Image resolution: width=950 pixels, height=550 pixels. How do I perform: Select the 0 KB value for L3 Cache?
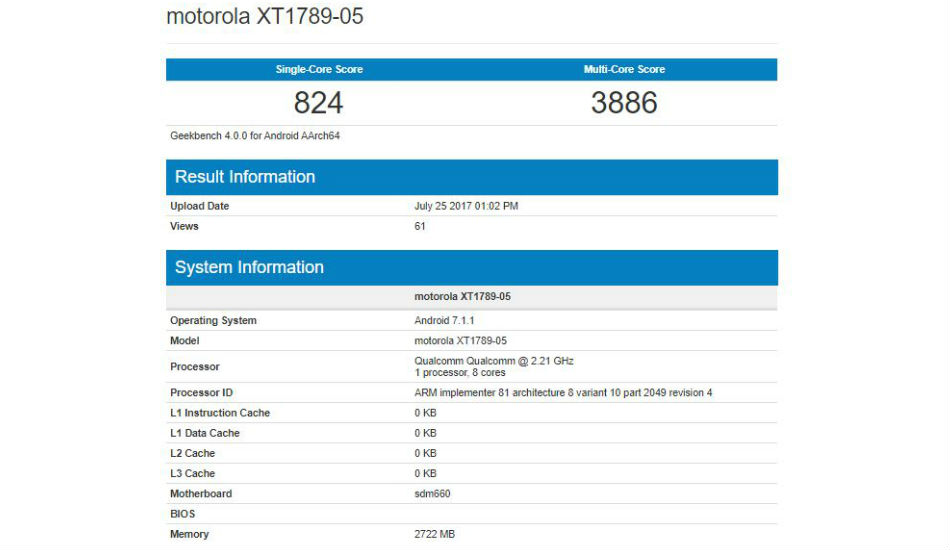pos(425,473)
